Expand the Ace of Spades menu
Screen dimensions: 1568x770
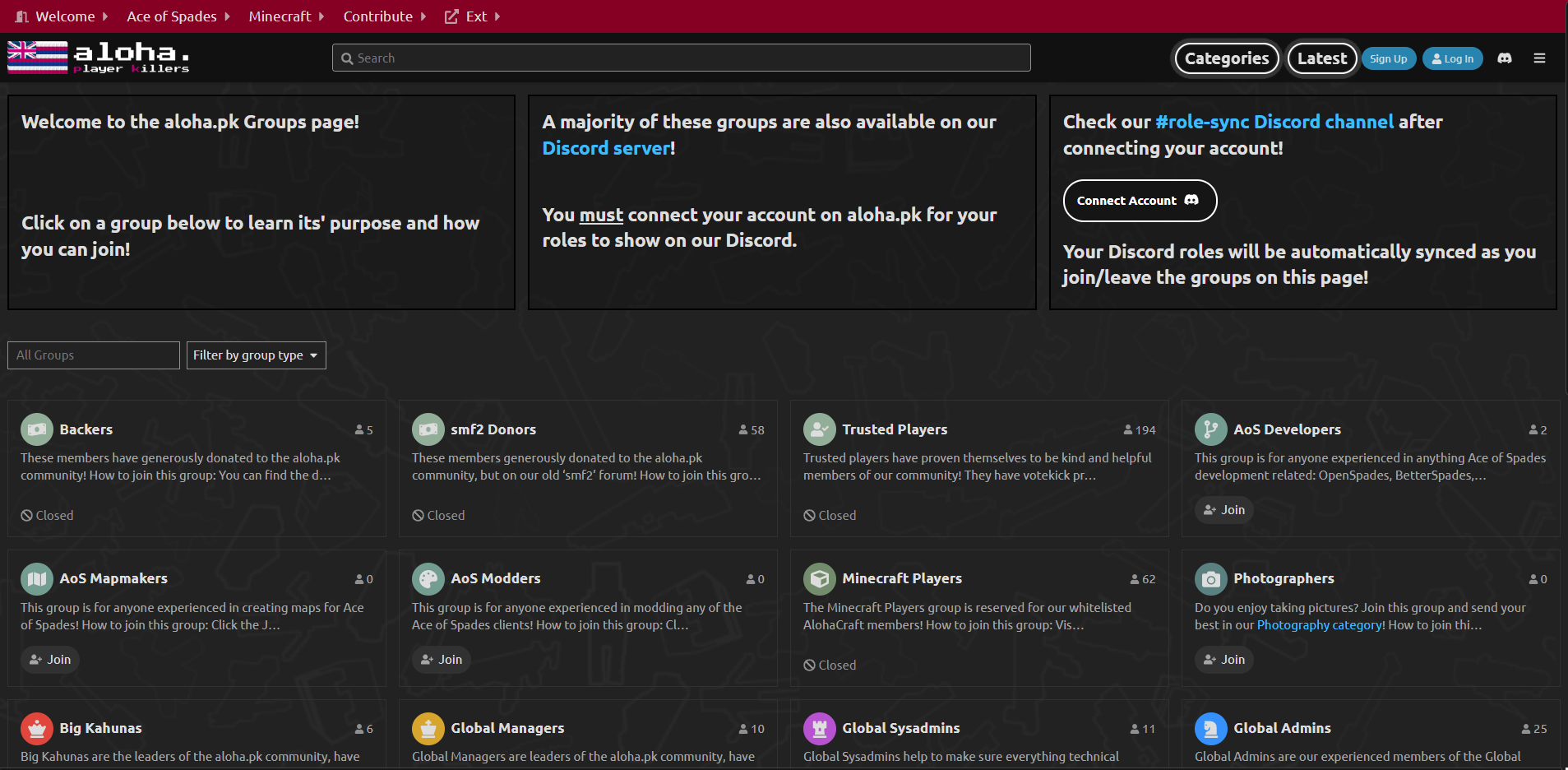pyautogui.click(x=178, y=16)
